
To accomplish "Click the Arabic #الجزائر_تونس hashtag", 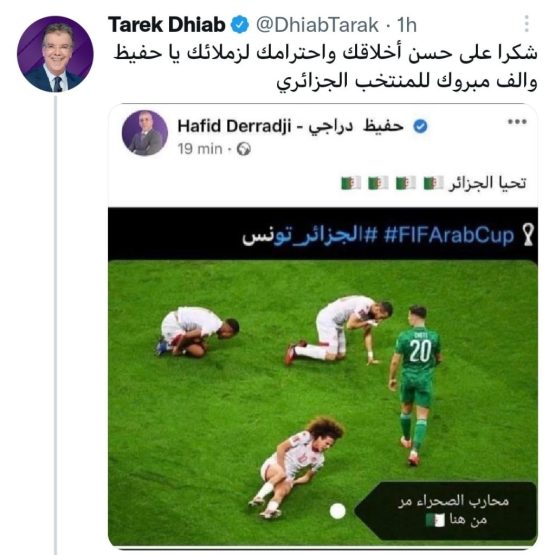I will tap(310, 236).
